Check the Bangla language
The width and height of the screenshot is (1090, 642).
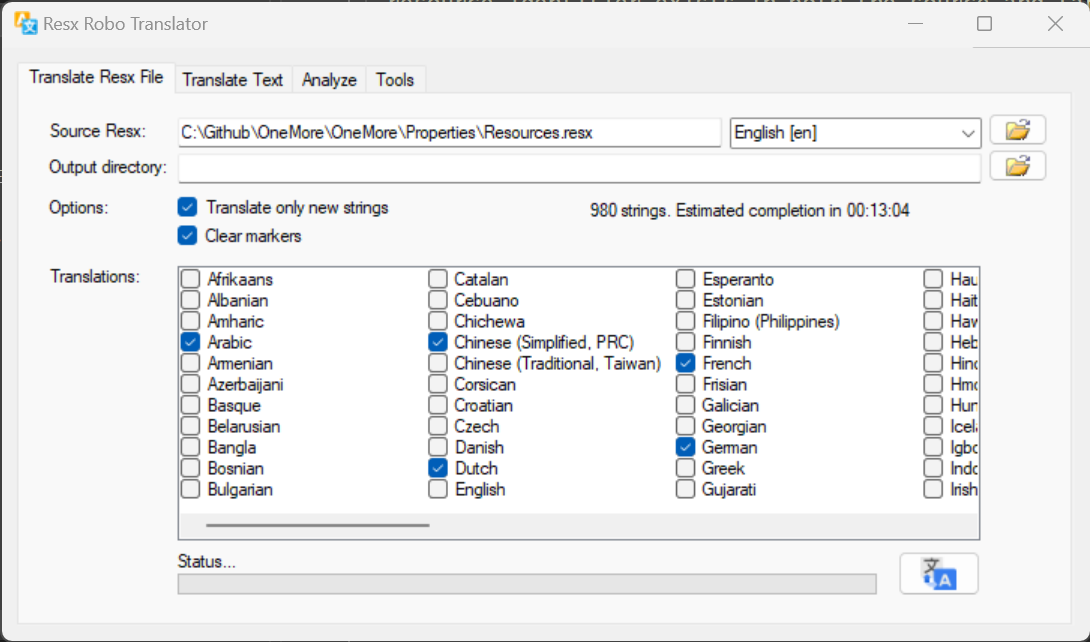click(x=190, y=447)
